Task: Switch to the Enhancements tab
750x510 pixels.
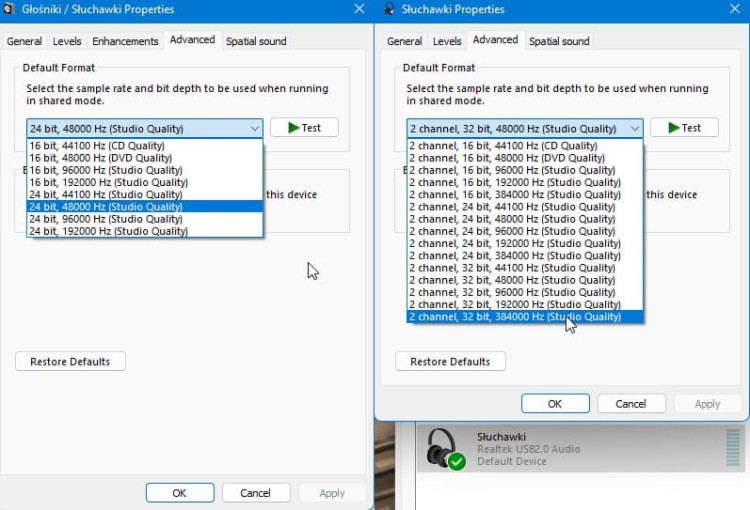Action: coord(125,41)
